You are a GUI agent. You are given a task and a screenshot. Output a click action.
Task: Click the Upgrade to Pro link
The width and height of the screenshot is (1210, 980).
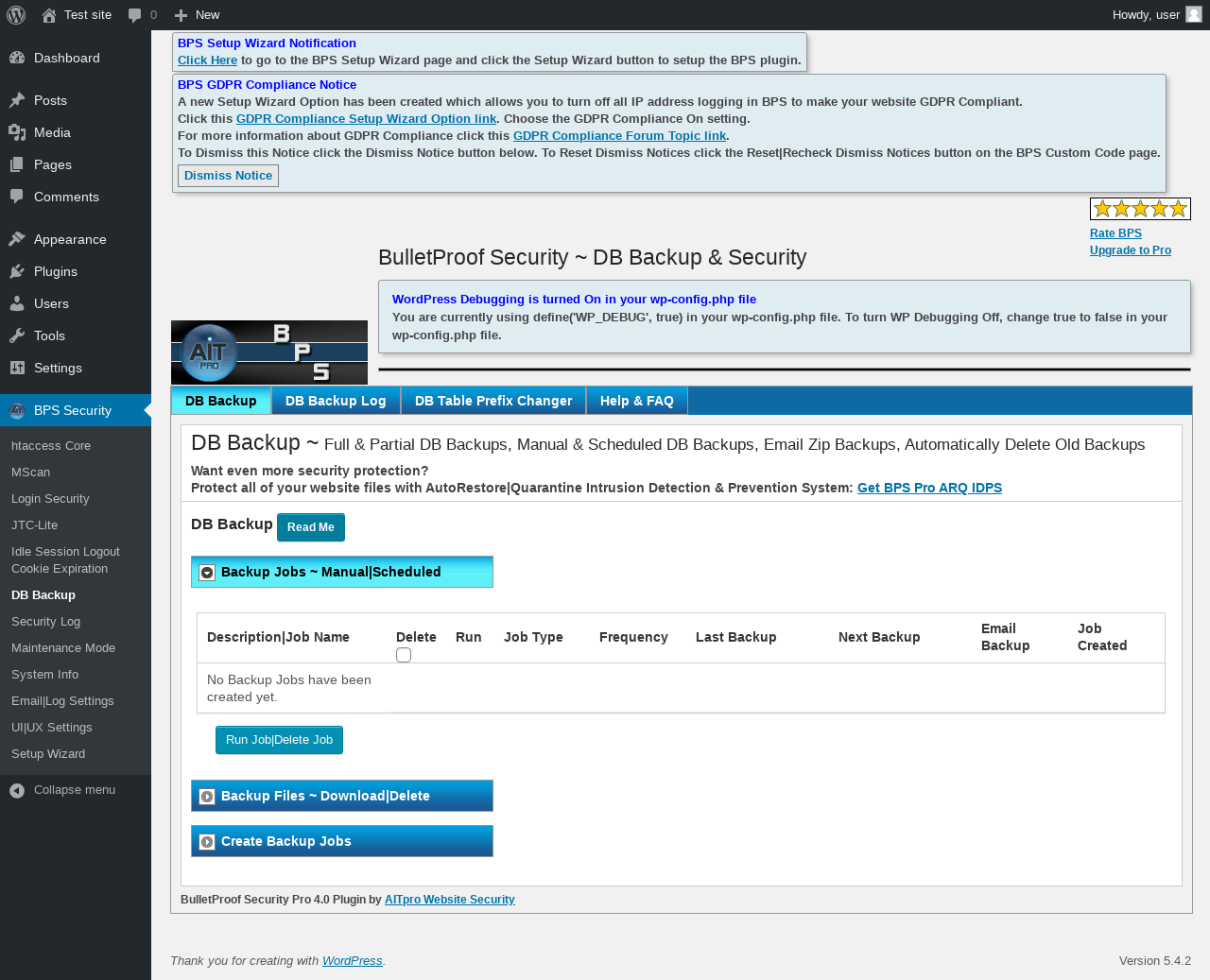pos(1131,250)
